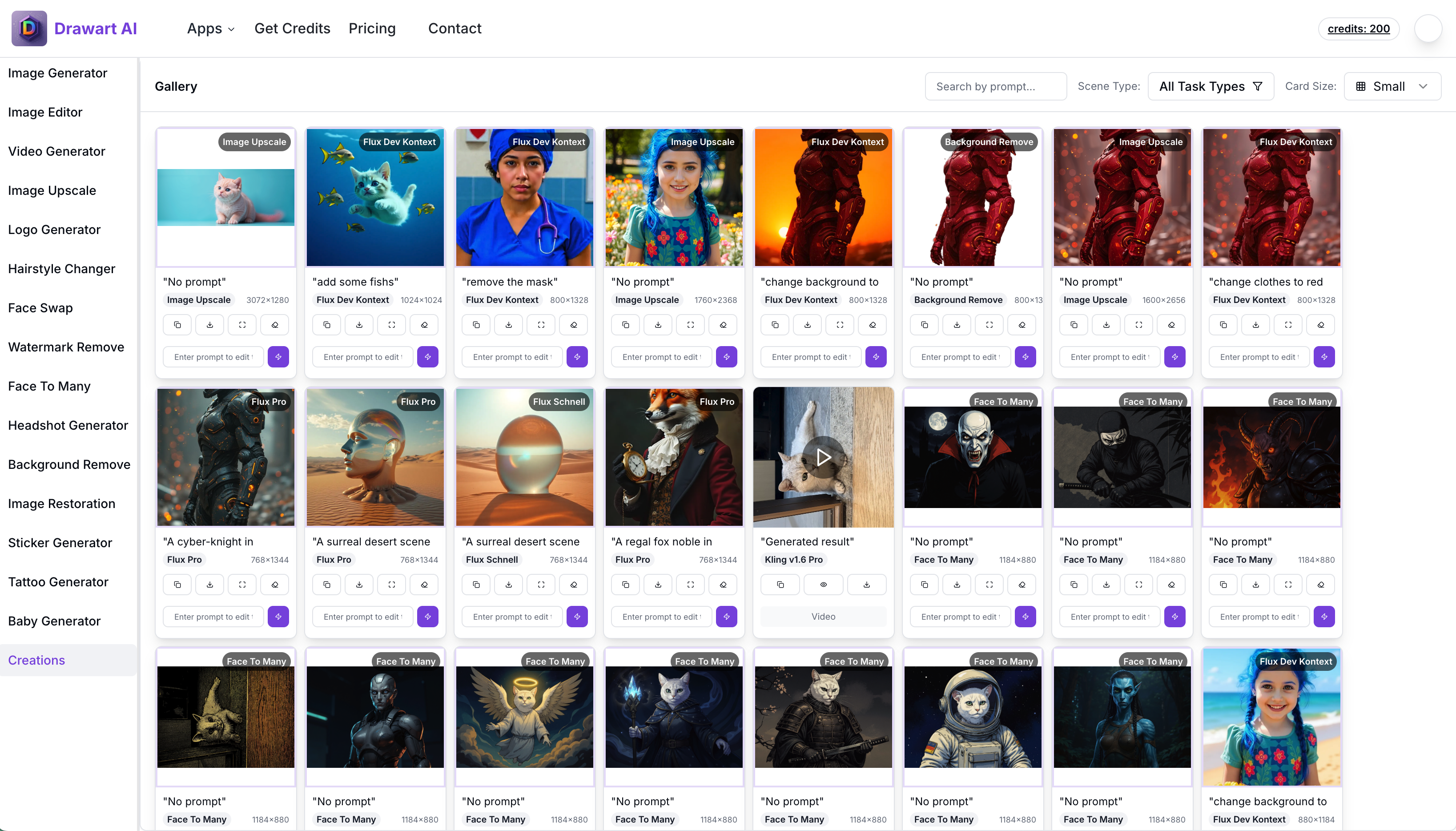Open Image Upscale from sidebar

coord(52,191)
